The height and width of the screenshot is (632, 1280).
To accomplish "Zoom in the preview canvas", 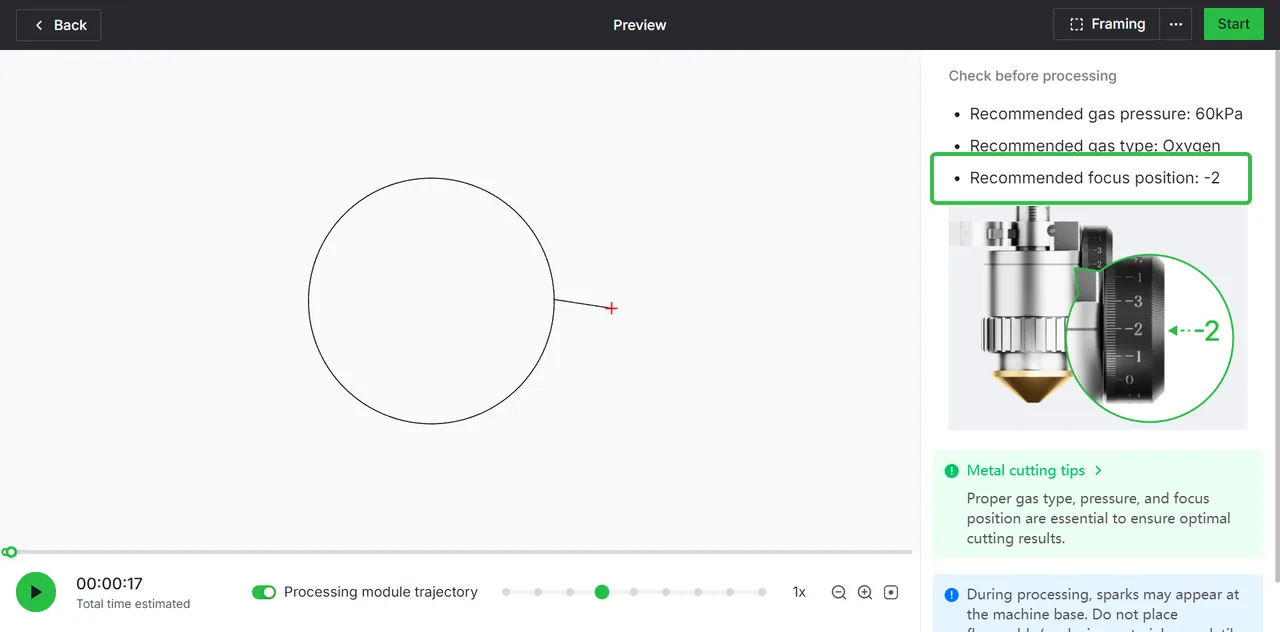I will click(865, 592).
